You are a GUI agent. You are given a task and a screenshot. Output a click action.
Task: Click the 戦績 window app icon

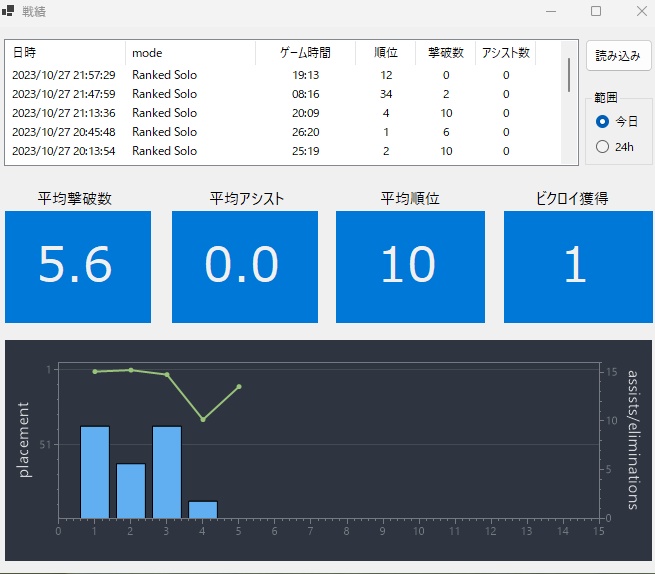(x=8, y=11)
